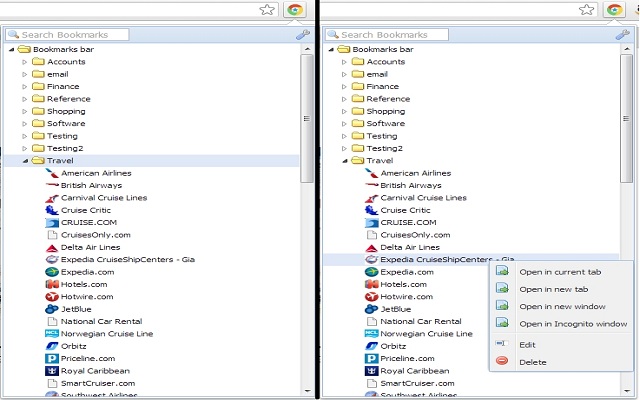Screen dimensions: 640x400
Task: Select email folder in right panel
Action: (377, 74)
